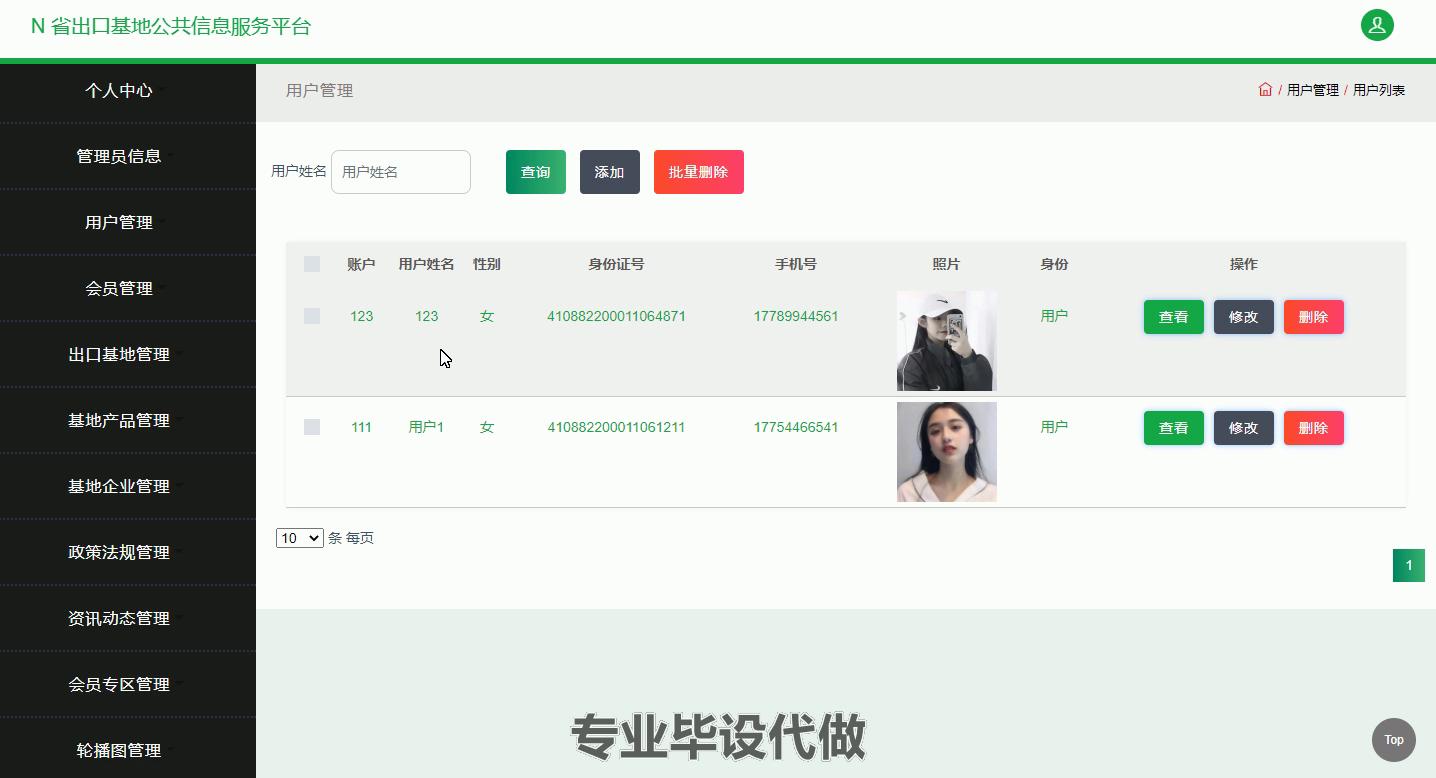
Task: Go to pagination page 1
Action: click(x=1409, y=566)
